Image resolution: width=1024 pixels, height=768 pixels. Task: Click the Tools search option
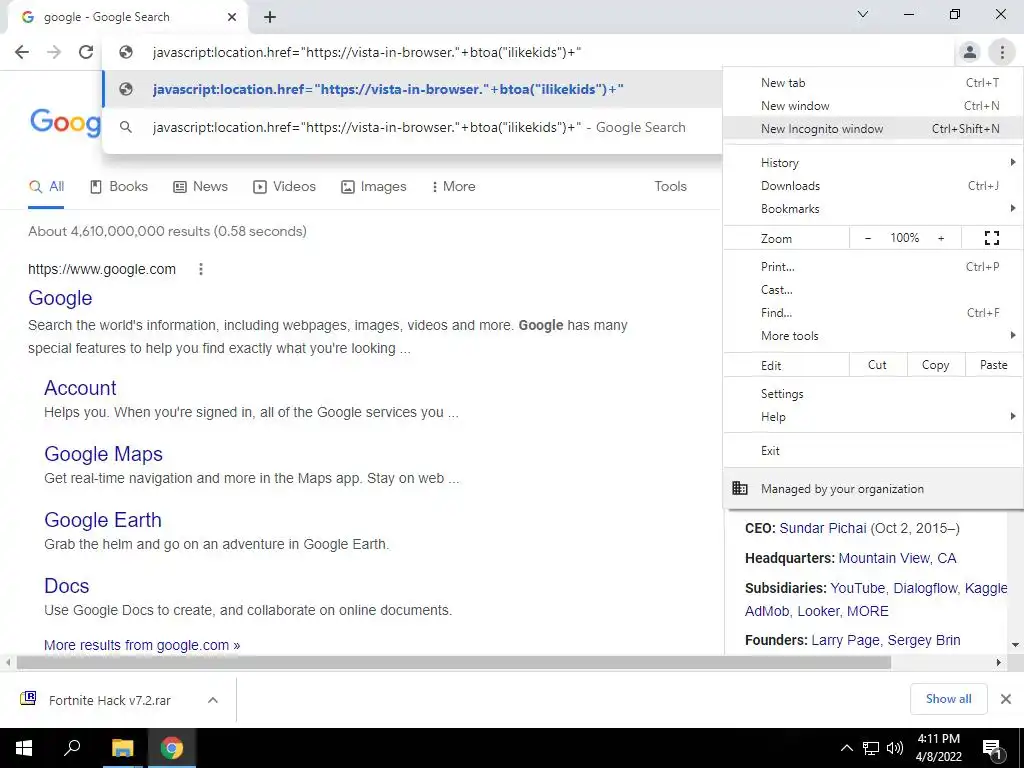[x=671, y=187]
